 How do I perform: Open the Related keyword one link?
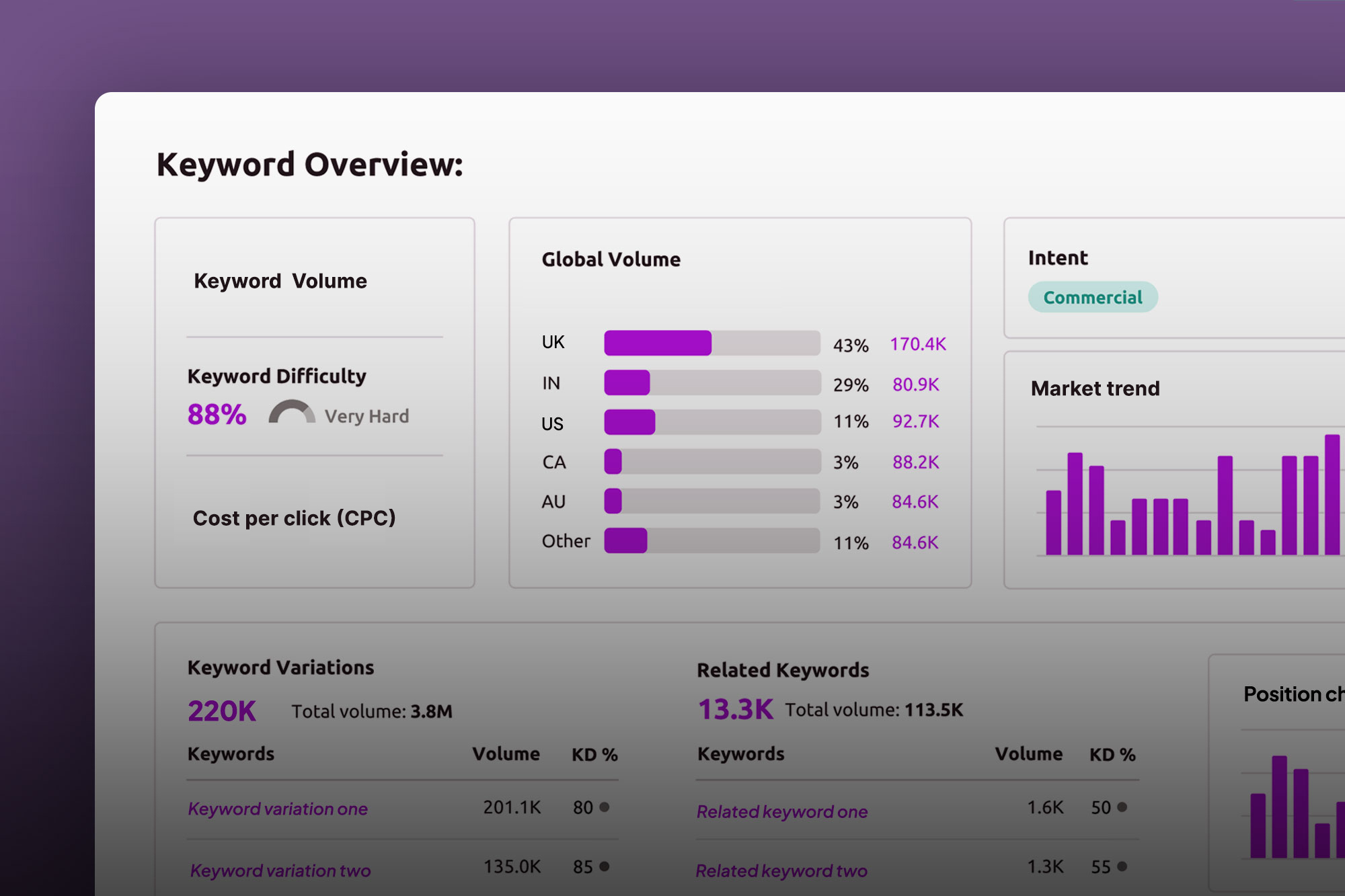tap(782, 812)
